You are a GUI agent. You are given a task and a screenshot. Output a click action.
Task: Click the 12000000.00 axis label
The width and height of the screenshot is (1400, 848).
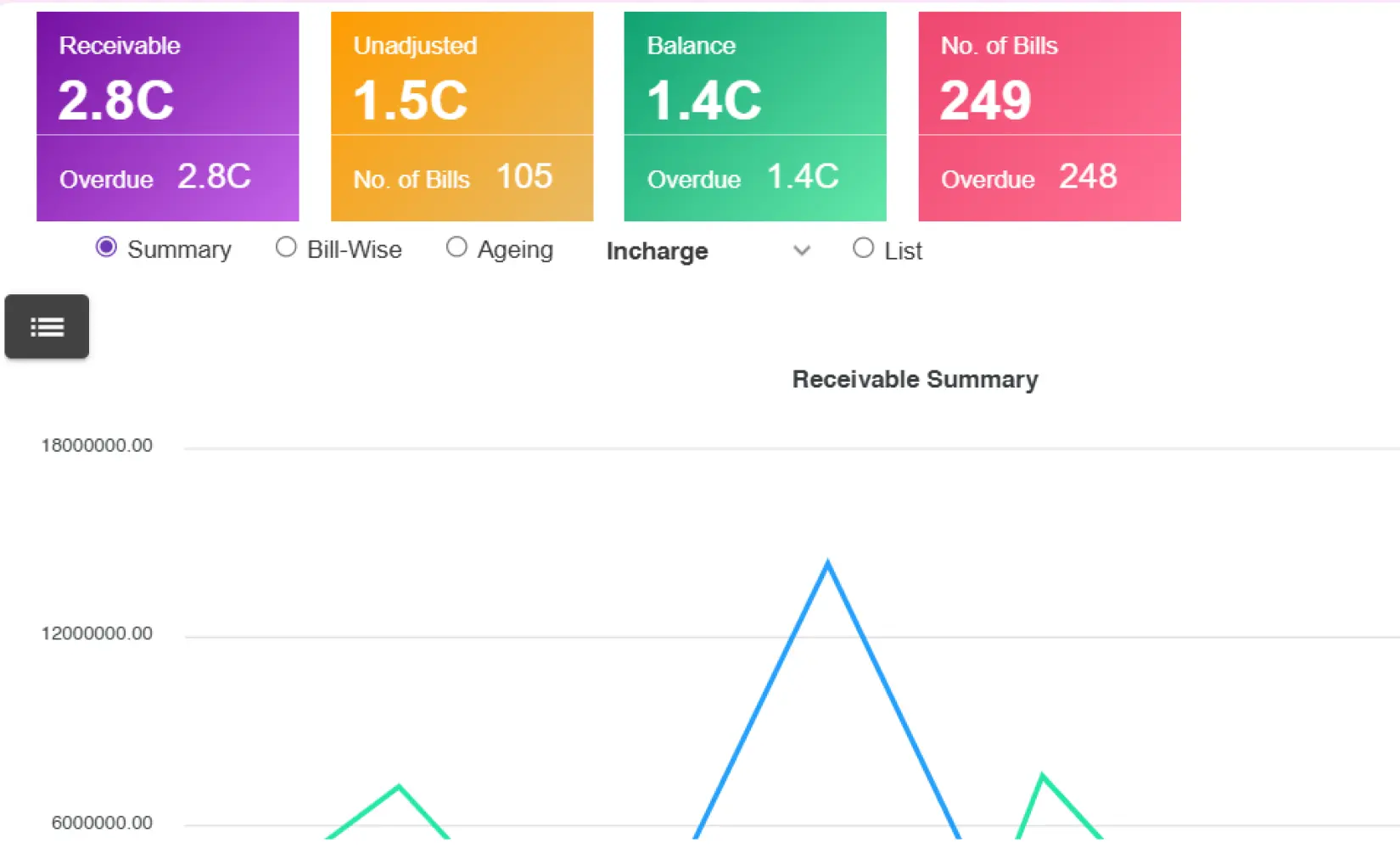(x=97, y=633)
